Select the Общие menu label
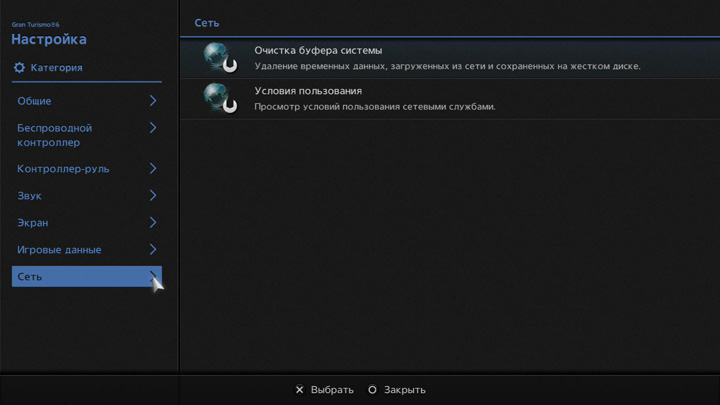This screenshot has width=720, height=405. [34, 101]
